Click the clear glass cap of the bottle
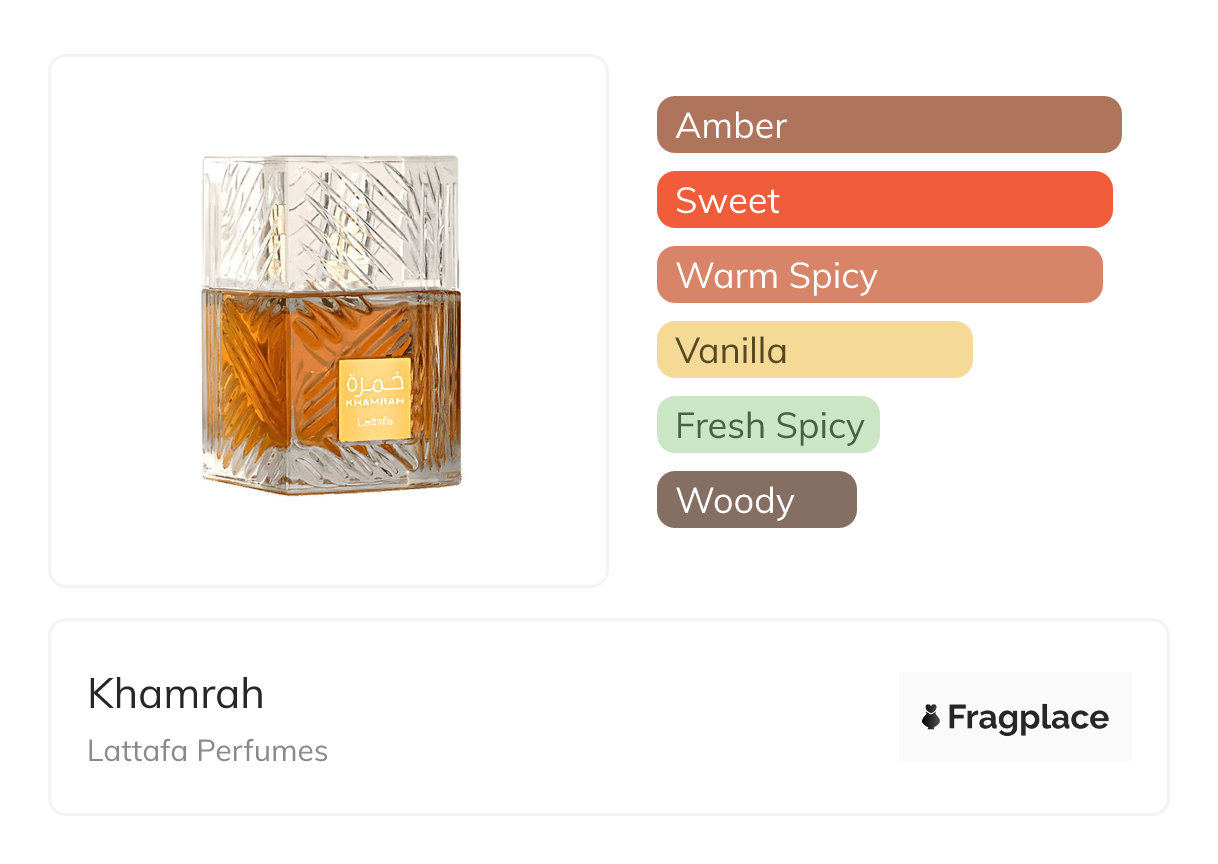Screen dimensions: 1218x864 (x=331, y=220)
